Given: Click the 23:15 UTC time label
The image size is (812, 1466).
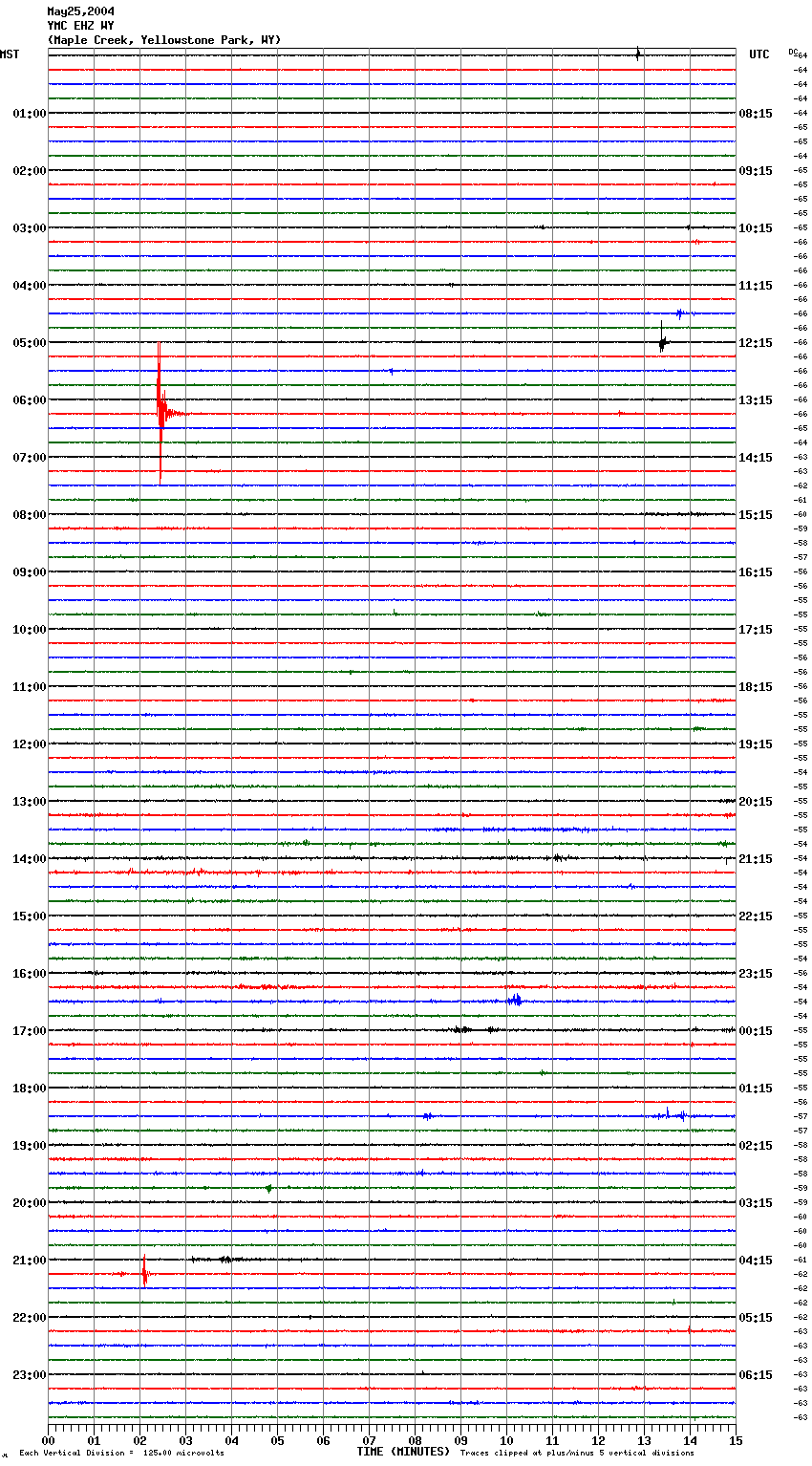Looking at the screenshot, I should [756, 974].
